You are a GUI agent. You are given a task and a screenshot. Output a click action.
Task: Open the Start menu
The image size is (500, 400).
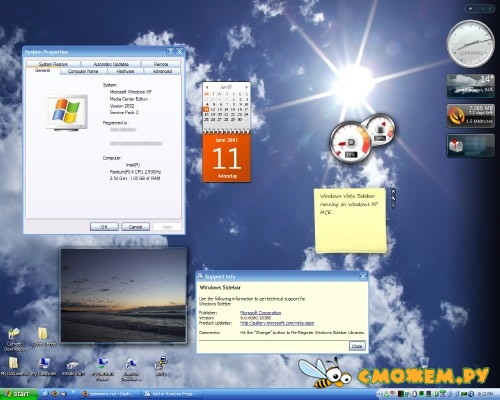pyautogui.click(x=18, y=394)
